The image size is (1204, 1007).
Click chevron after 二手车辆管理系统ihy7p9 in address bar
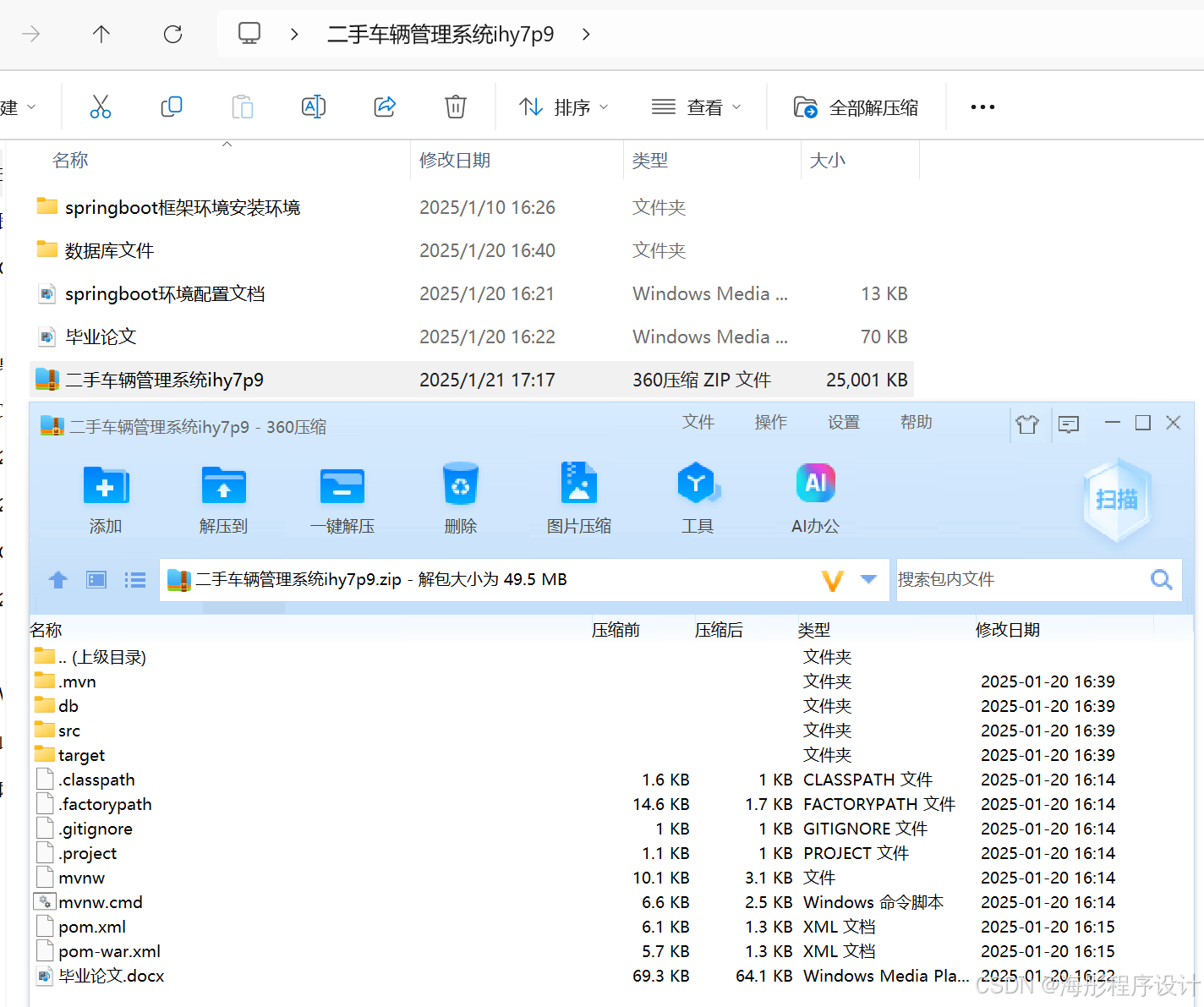(x=586, y=34)
